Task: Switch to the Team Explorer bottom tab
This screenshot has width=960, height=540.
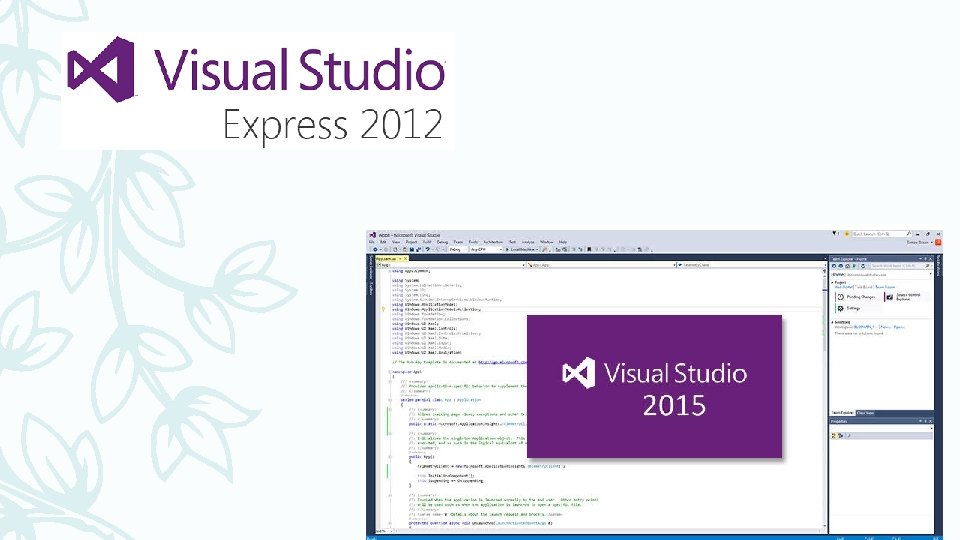Action: click(x=842, y=413)
